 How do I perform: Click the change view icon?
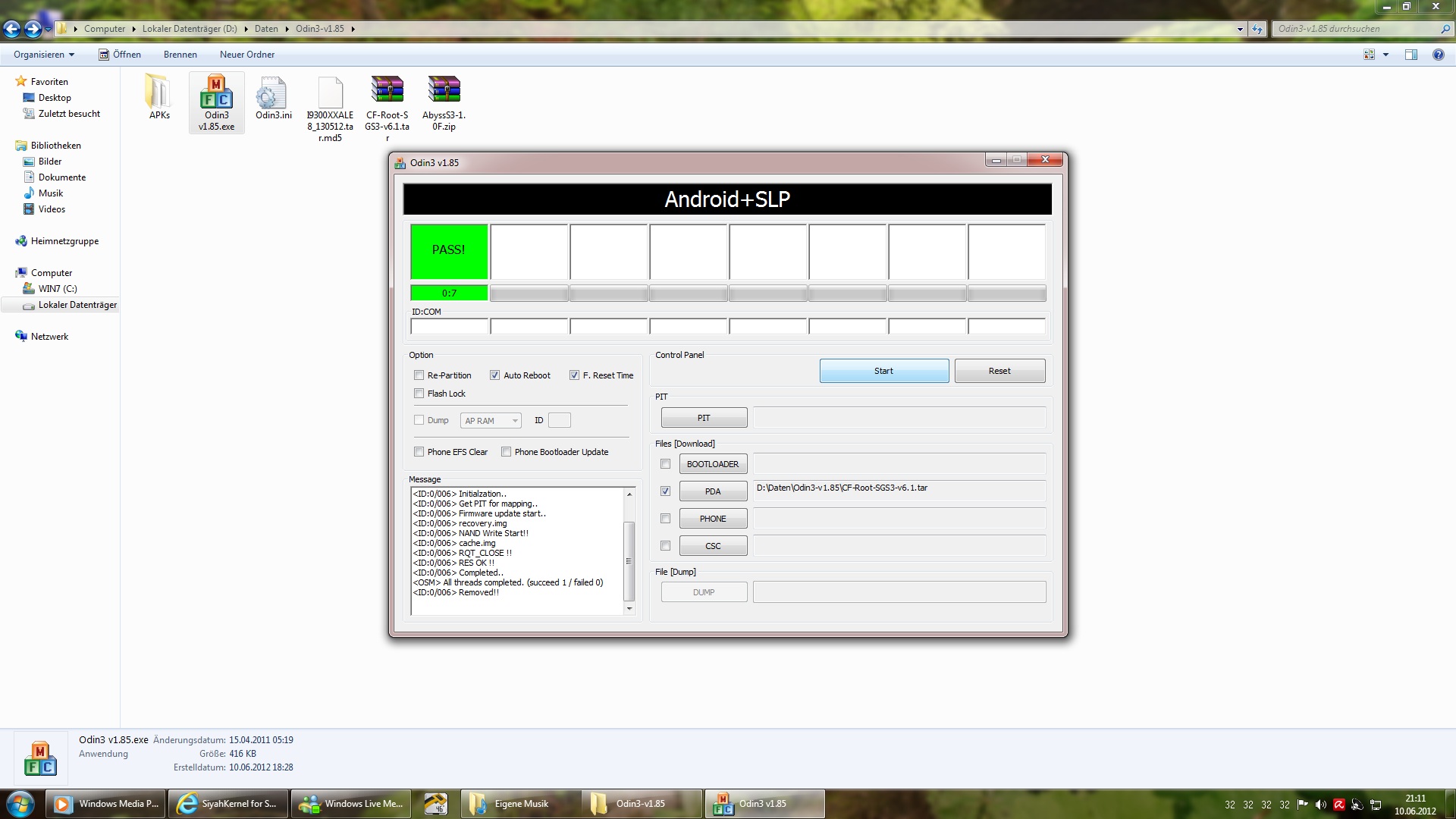(x=1370, y=55)
